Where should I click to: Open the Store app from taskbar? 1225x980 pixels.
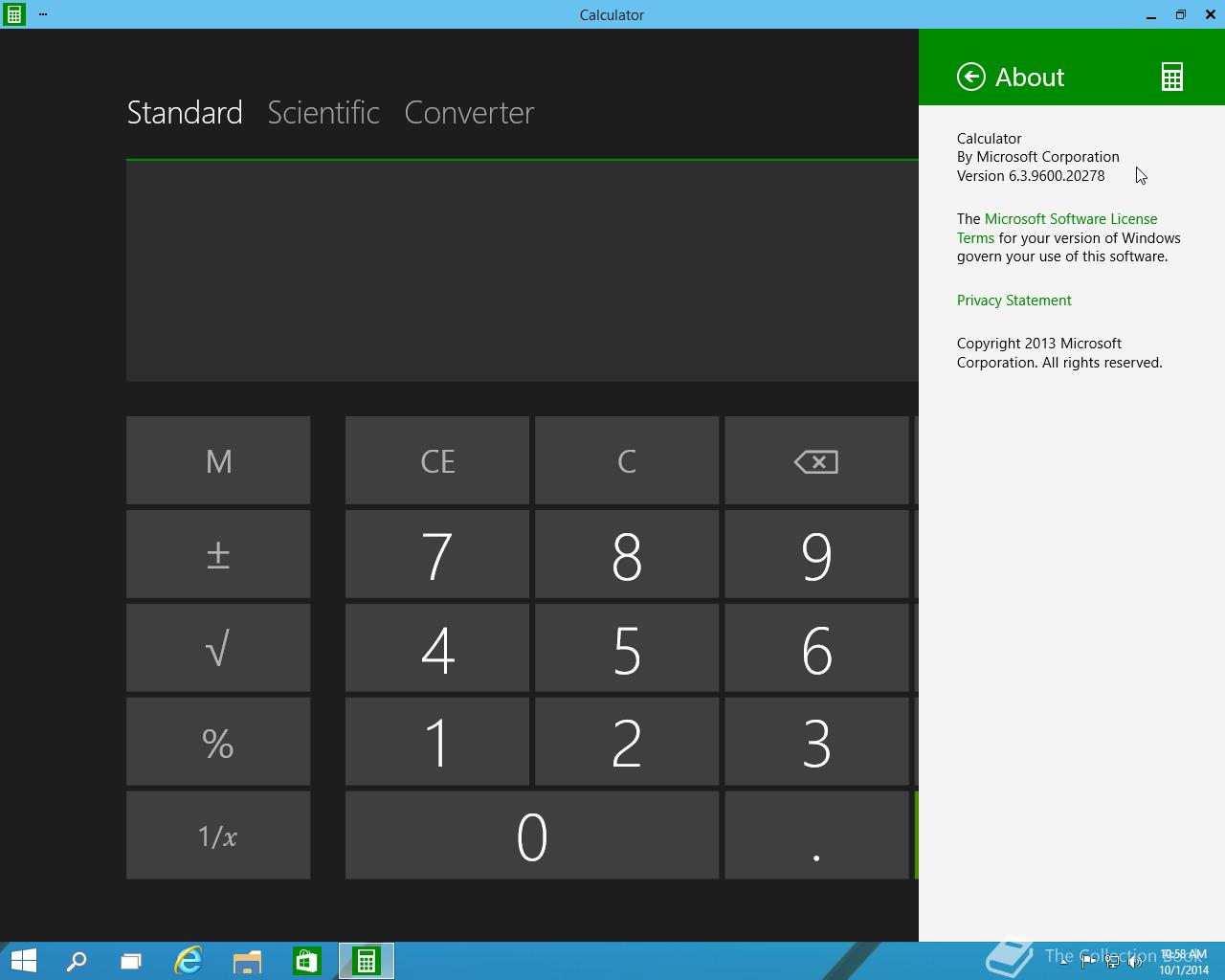pyautogui.click(x=307, y=961)
